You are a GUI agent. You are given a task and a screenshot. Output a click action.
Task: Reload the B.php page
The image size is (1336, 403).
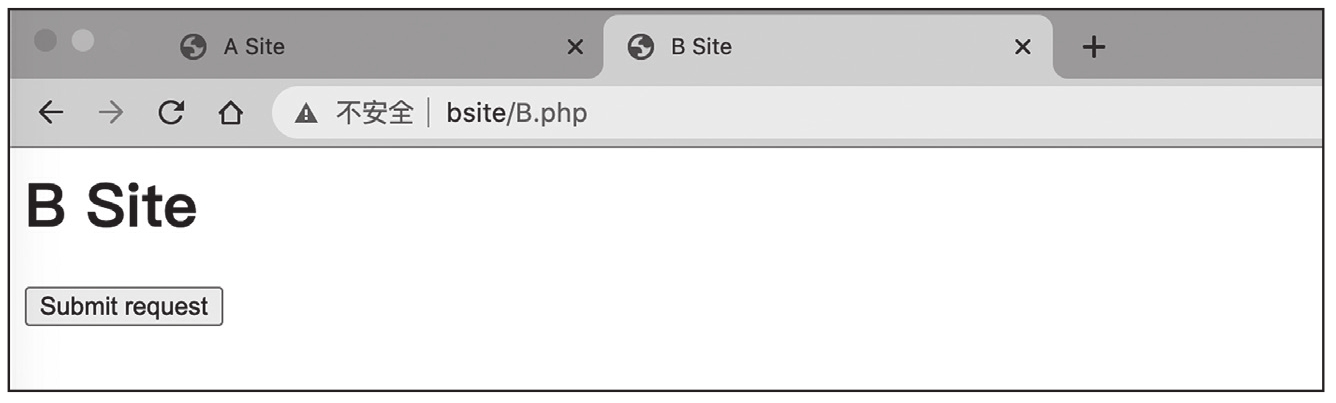click(171, 113)
